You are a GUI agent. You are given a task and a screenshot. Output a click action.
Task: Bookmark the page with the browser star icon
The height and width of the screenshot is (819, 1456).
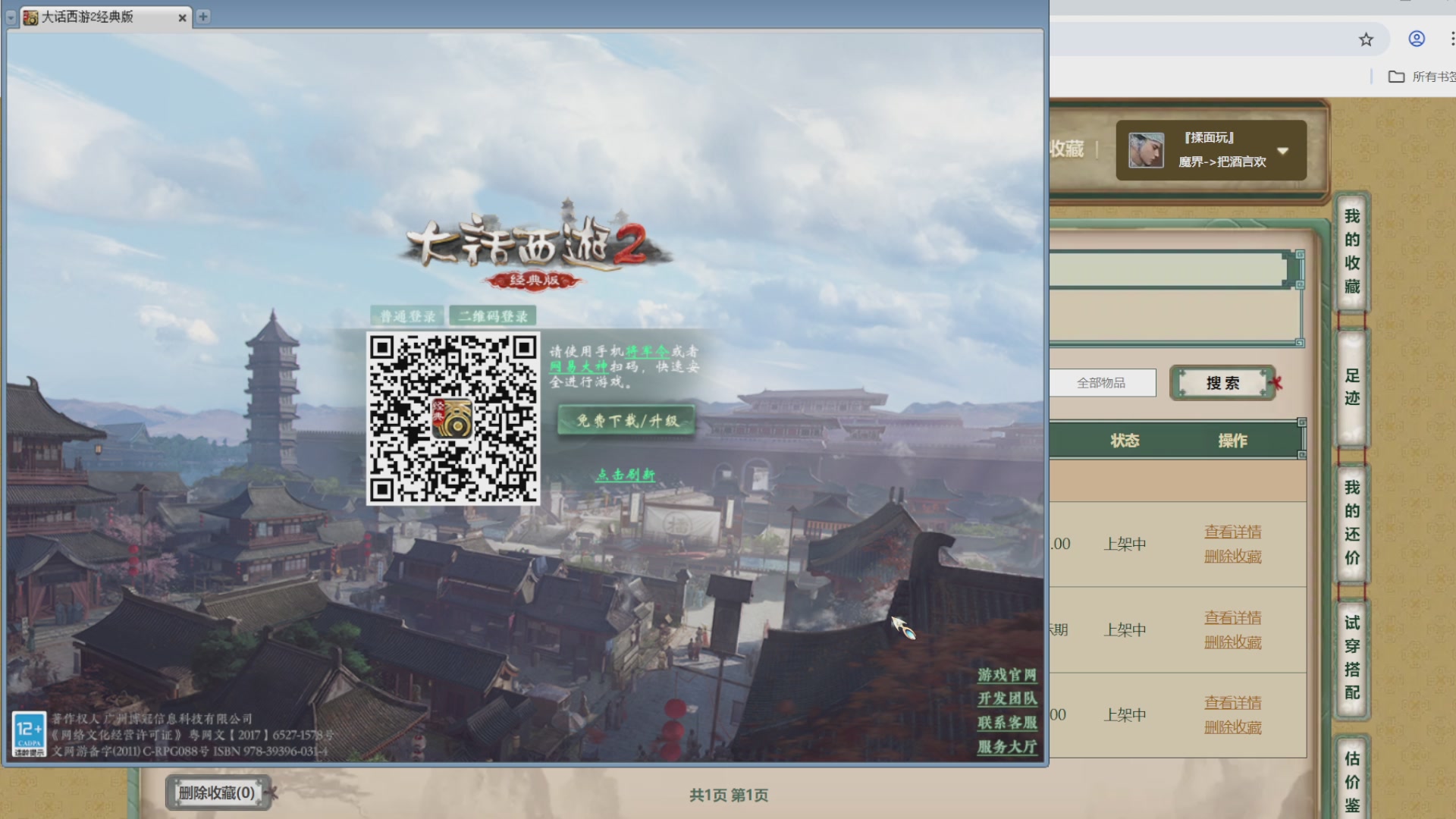(1366, 39)
